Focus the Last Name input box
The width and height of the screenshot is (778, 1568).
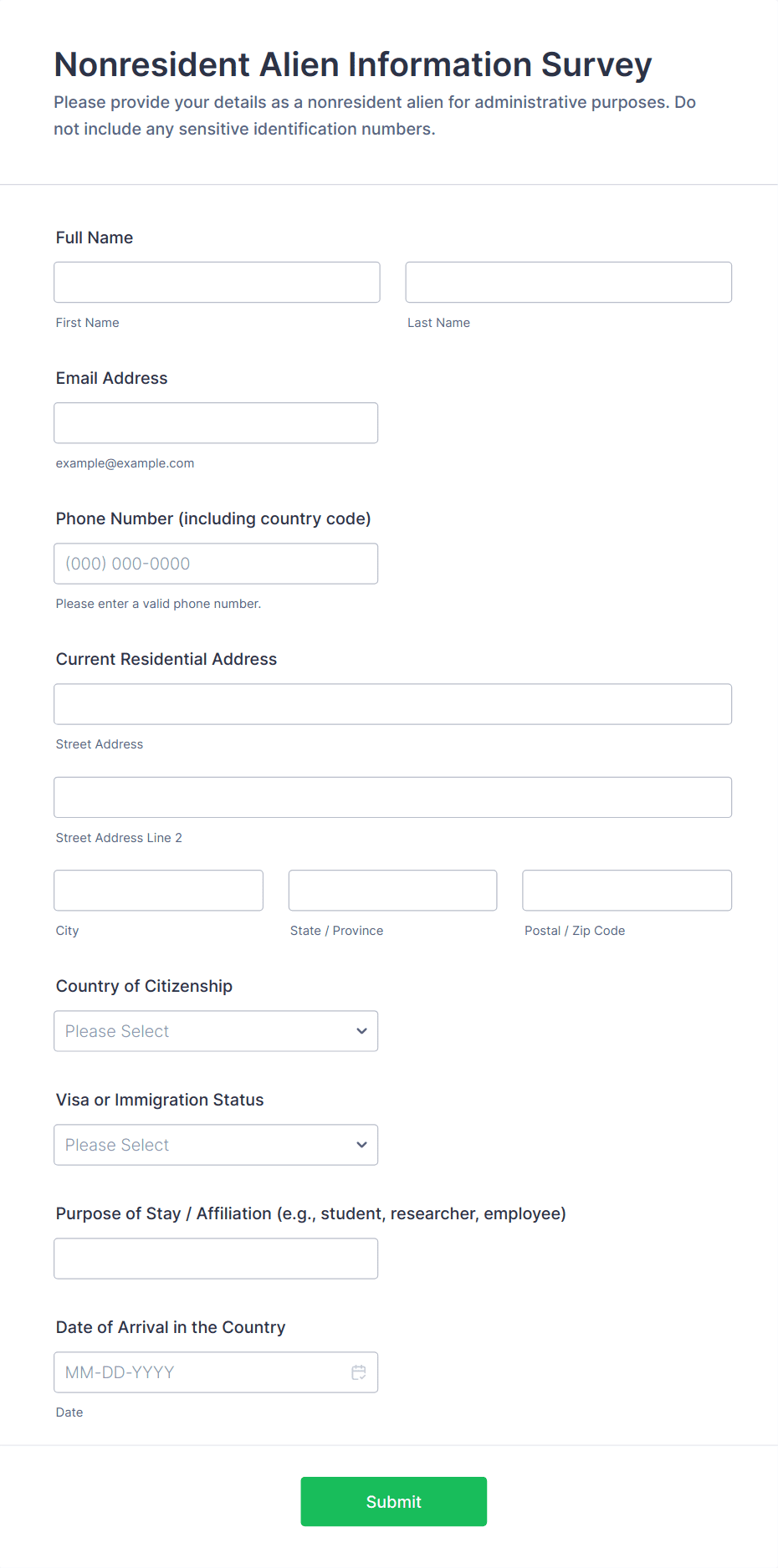point(569,283)
